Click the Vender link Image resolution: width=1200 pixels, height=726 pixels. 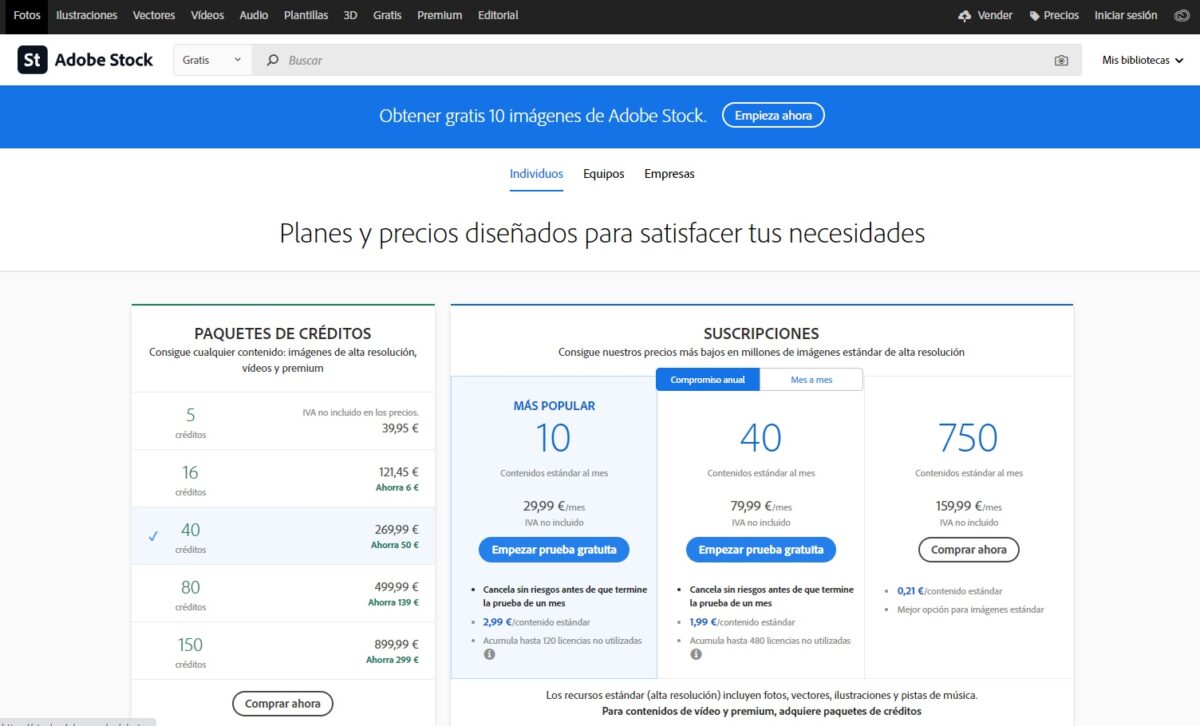point(995,15)
